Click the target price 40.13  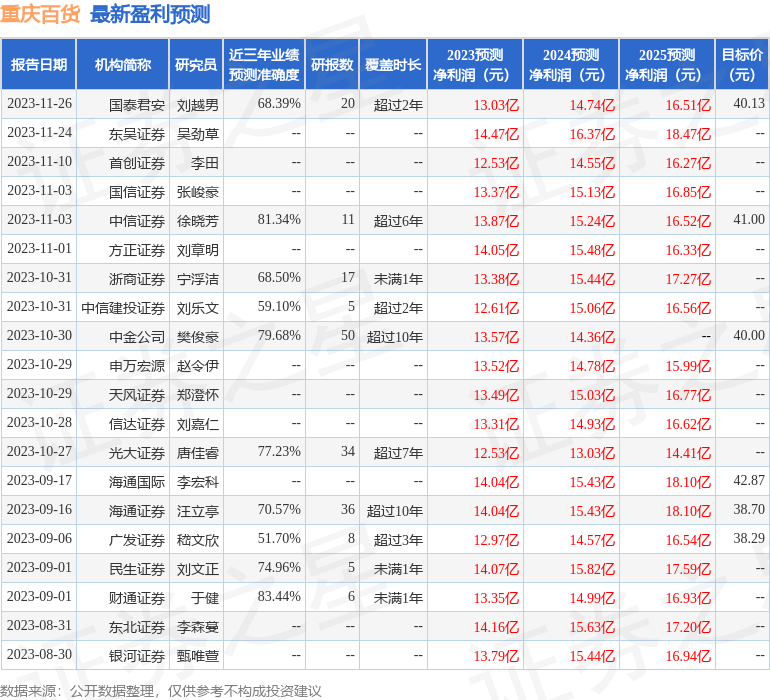coord(749,103)
